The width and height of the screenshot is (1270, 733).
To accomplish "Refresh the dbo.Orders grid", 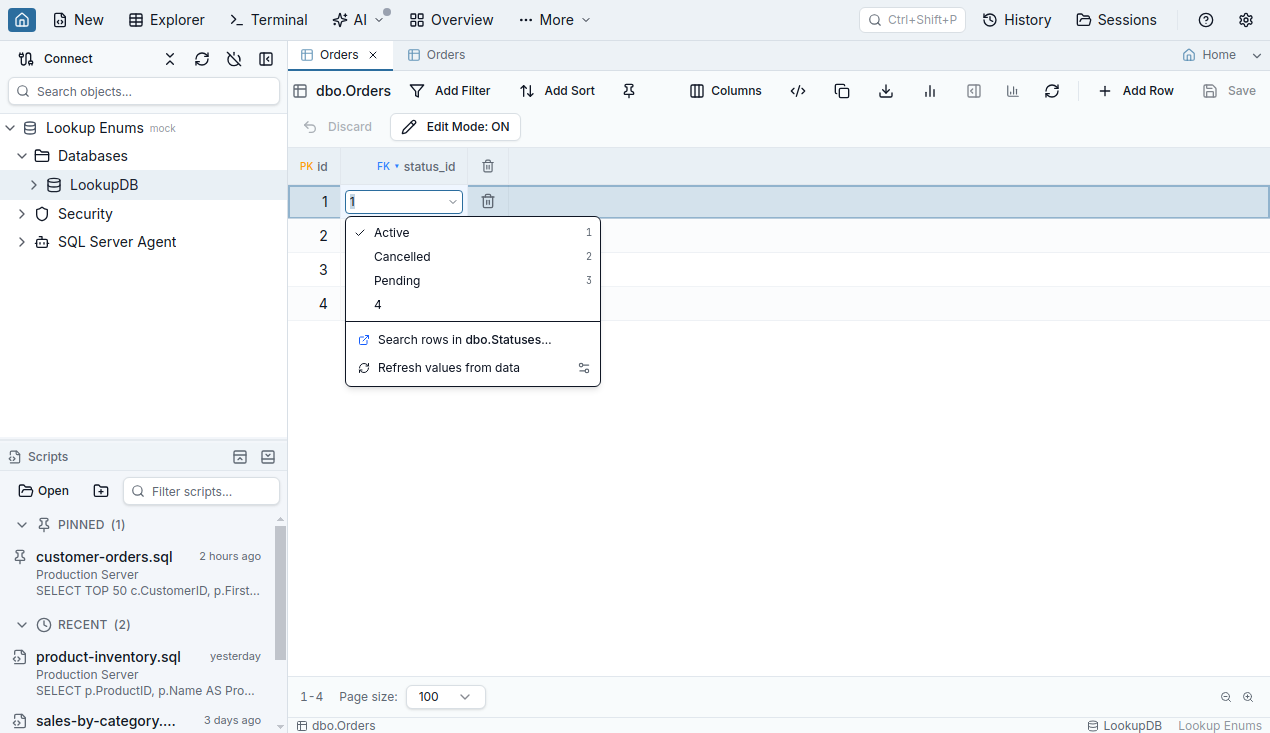I will click(x=1052, y=91).
